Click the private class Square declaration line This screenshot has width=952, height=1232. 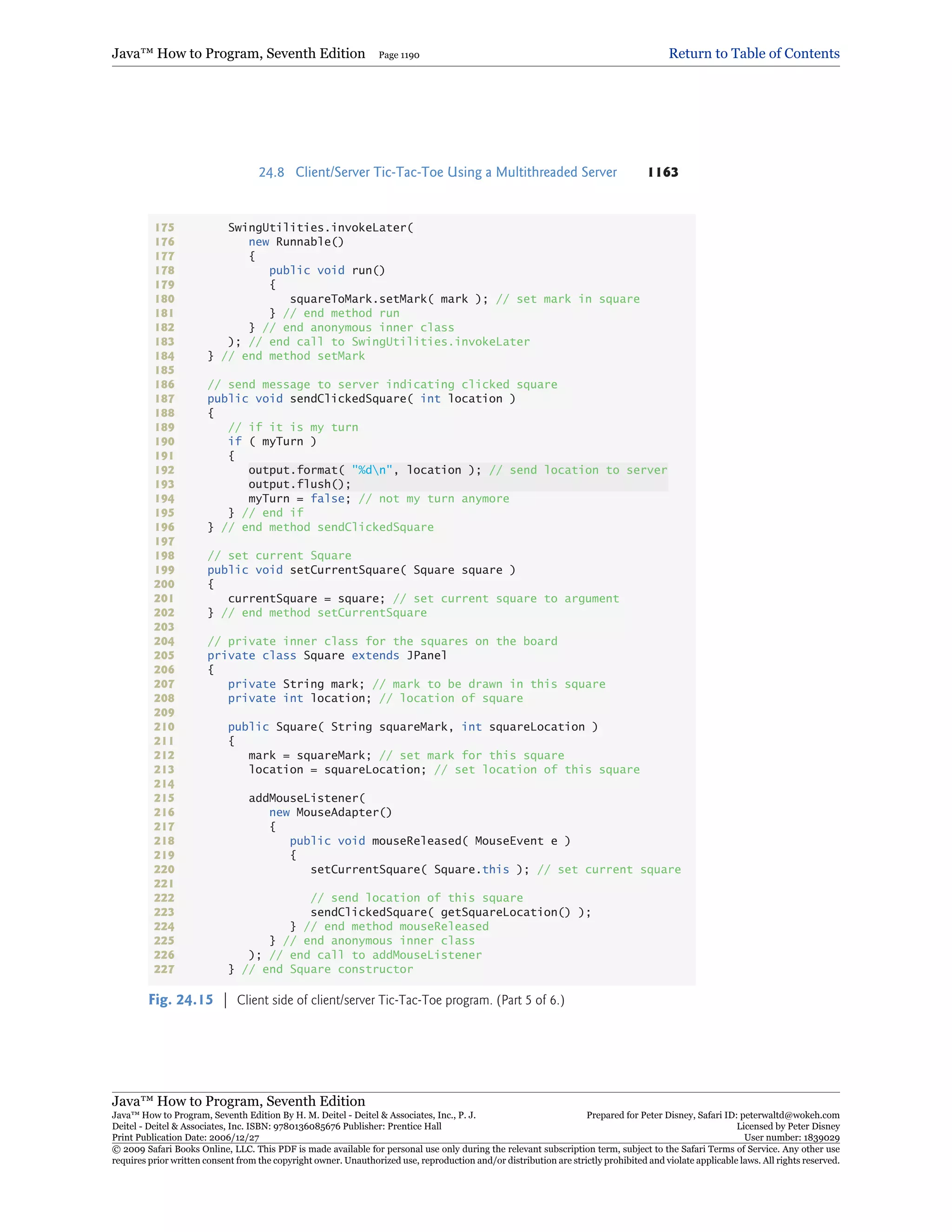click(327, 656)
